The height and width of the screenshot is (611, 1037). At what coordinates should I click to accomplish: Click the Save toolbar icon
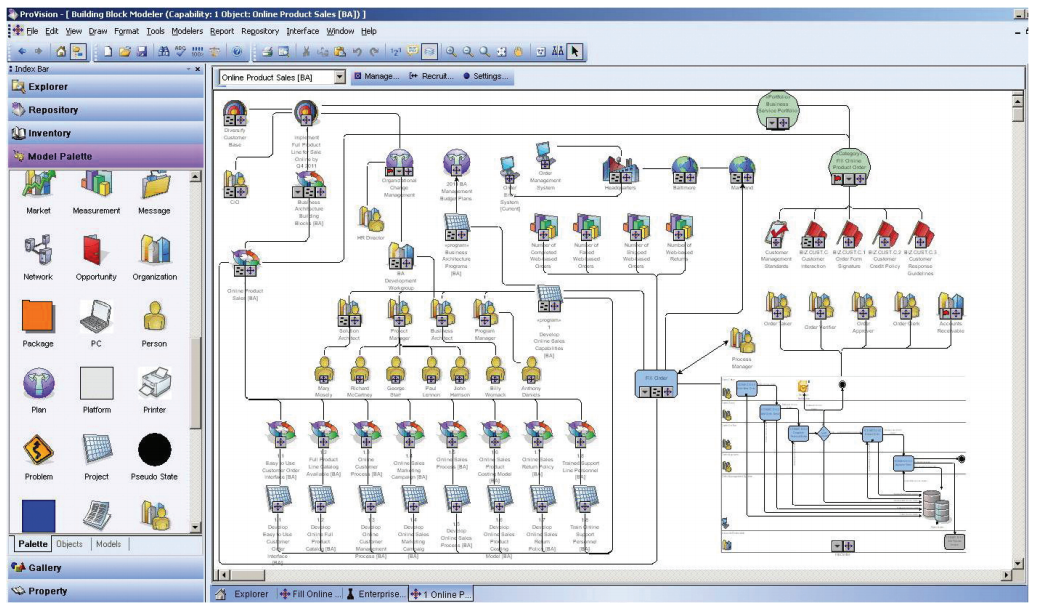143,51
